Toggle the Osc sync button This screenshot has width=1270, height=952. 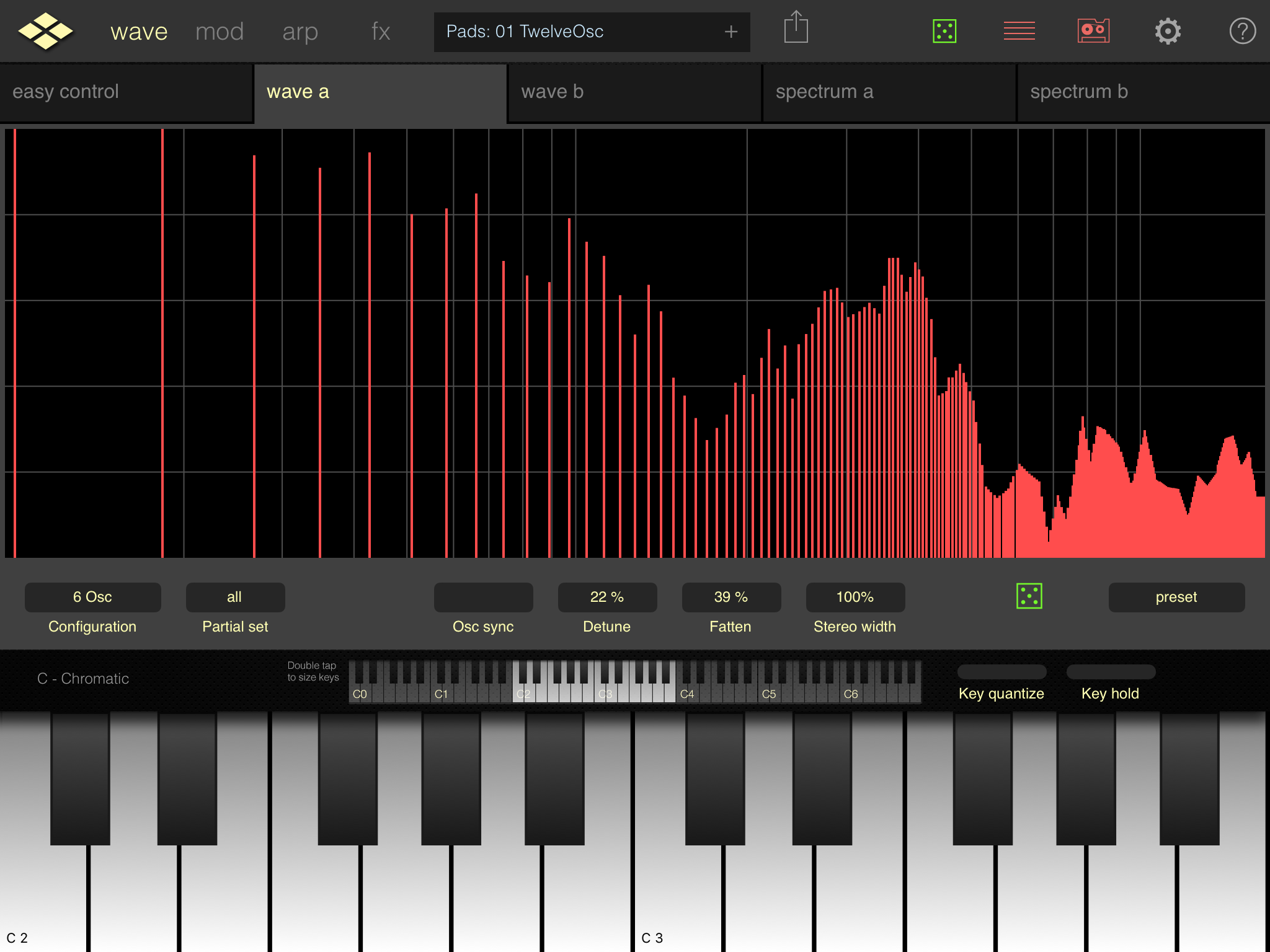484,597
